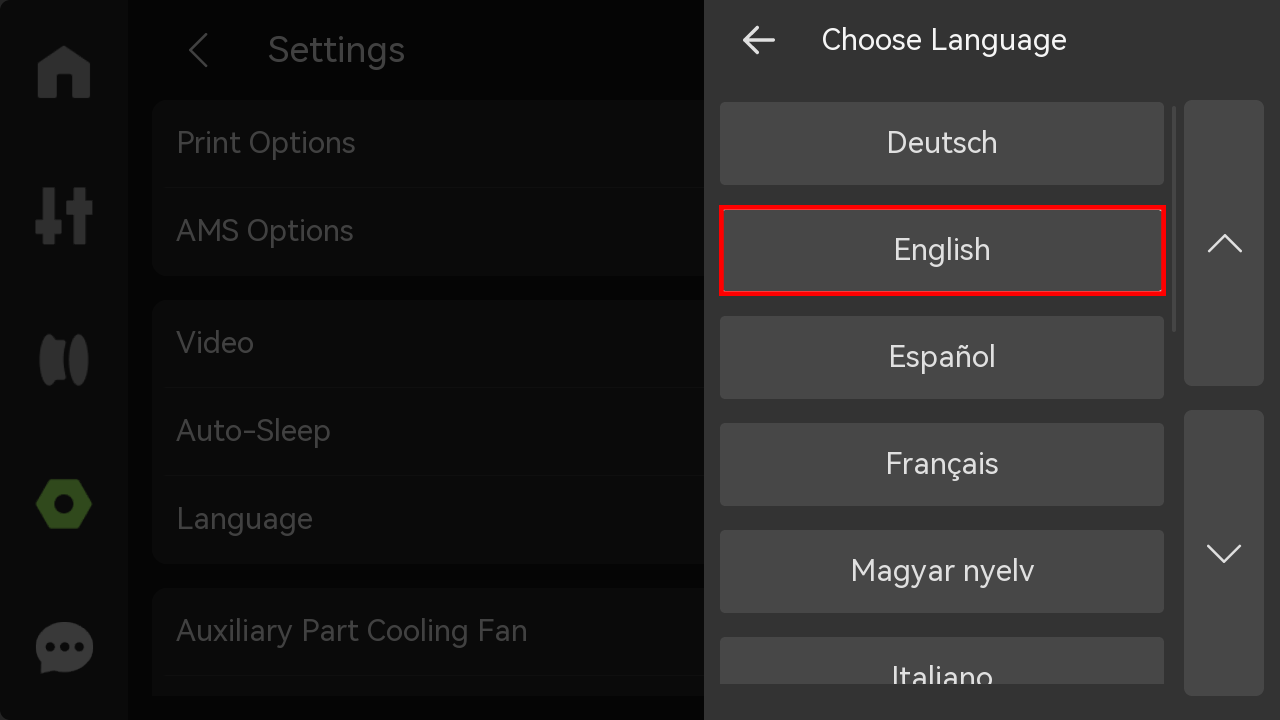The image size is (1280, 720).
Task: Pick Magyar nyelv language option
Action: tap(942, 571)
